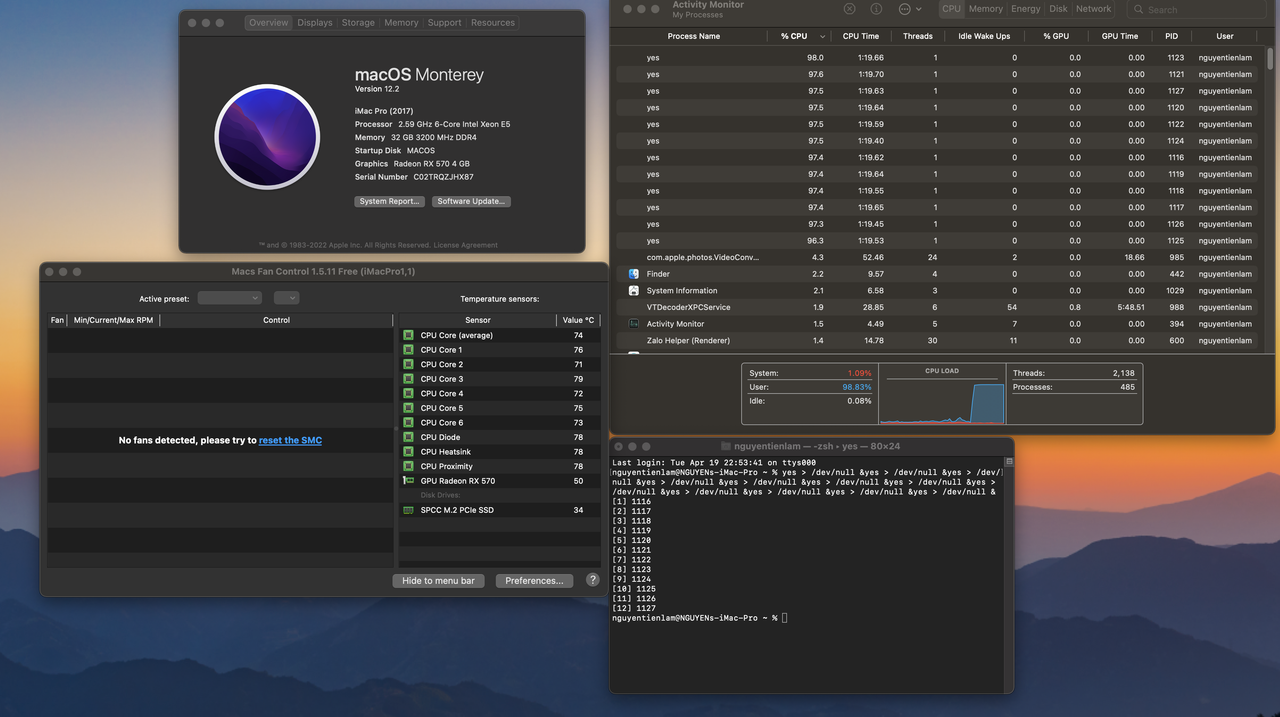The width and height of the screenshot is (1280, 717).
Task: Click the Software Update... button
Action: tap(472, 201)
